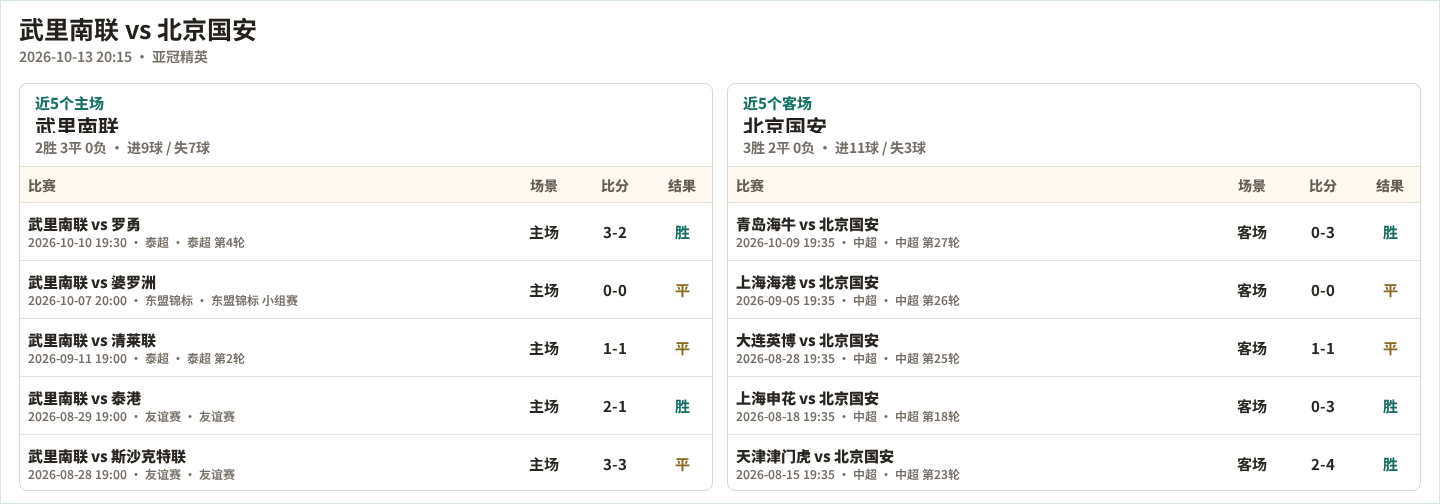Click the 胜 result for the 青岛海牛 match

[1390, 232]
